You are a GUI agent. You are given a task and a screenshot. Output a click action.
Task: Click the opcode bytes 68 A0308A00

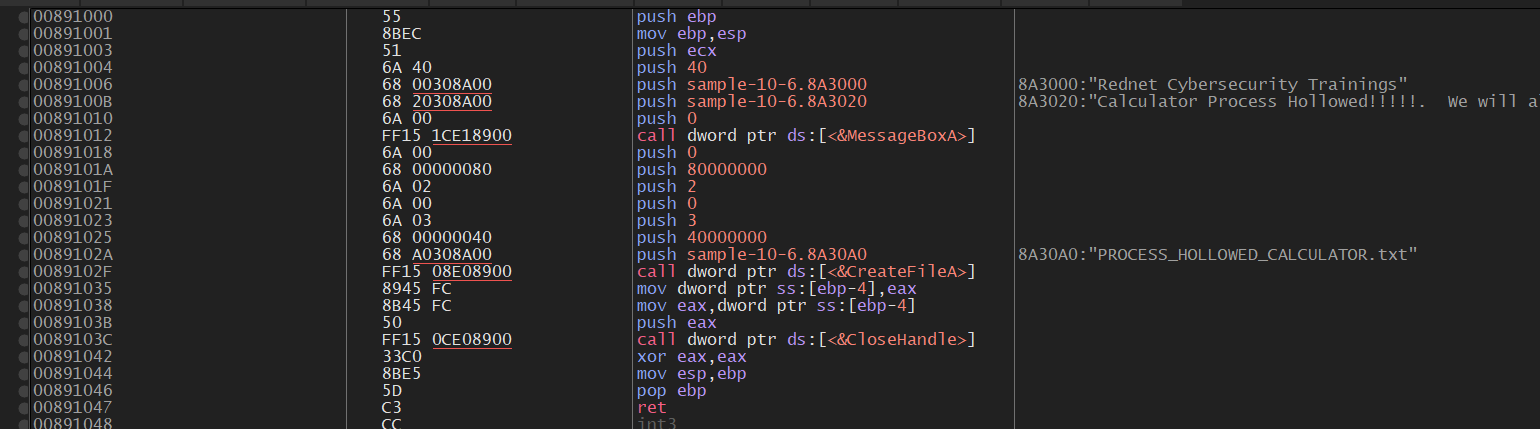click(438, 255)
